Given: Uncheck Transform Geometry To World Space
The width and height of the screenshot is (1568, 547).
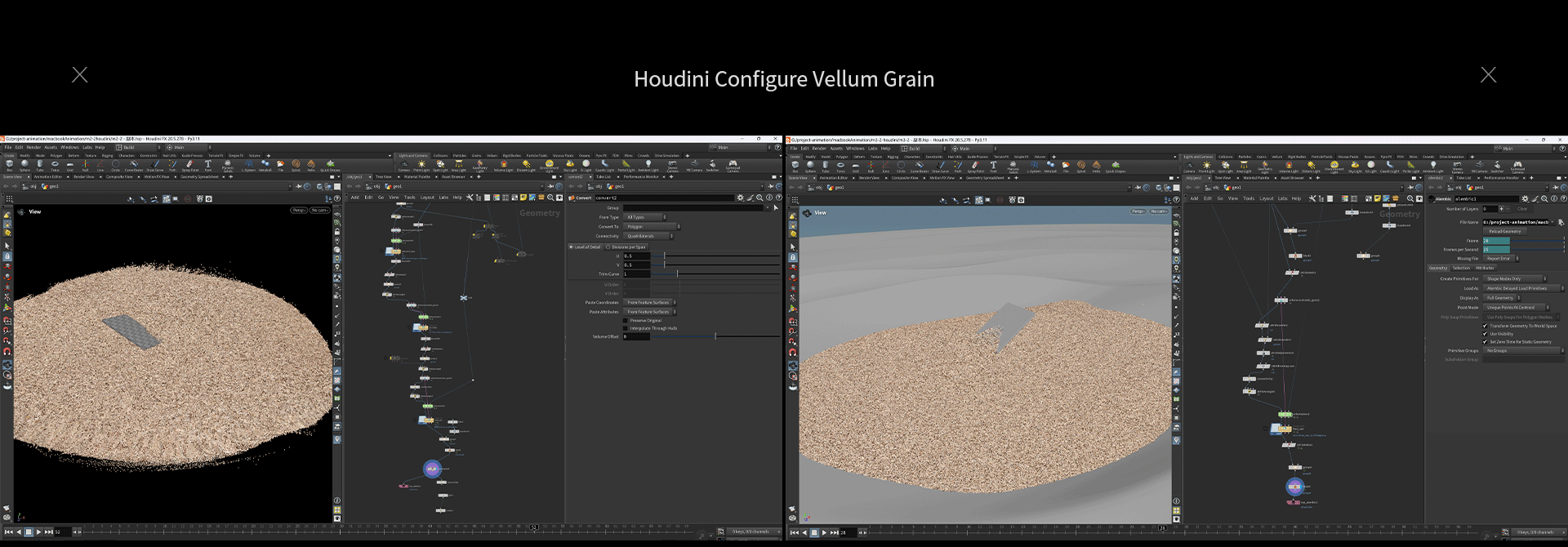Looking at the screenshot, I should (x=1485, y=326).
